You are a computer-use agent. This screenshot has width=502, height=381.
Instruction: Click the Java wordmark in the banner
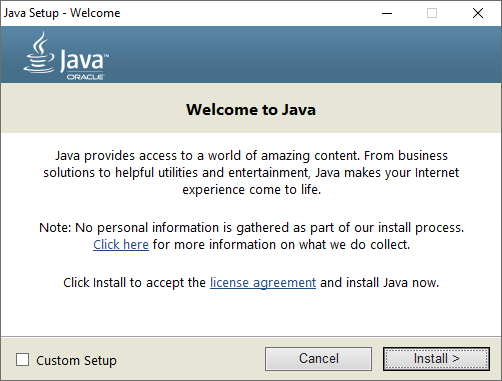coord(84,61)
